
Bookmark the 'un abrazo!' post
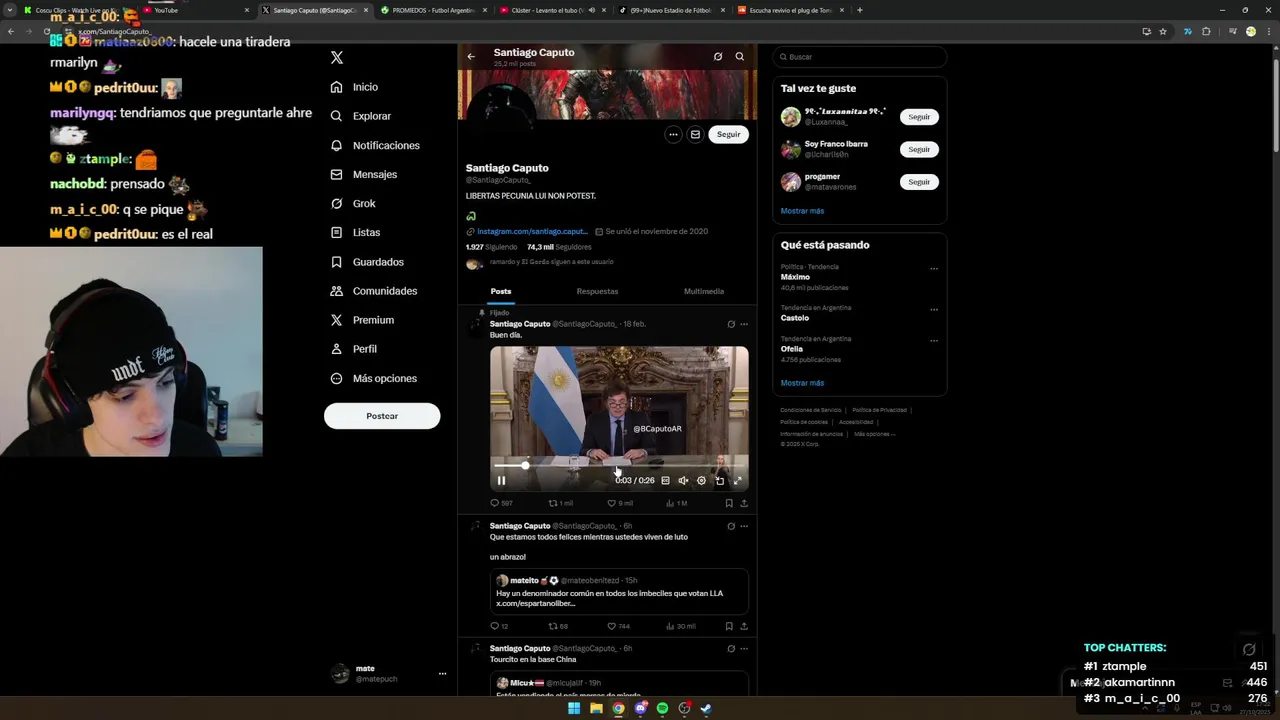[729, 626]
